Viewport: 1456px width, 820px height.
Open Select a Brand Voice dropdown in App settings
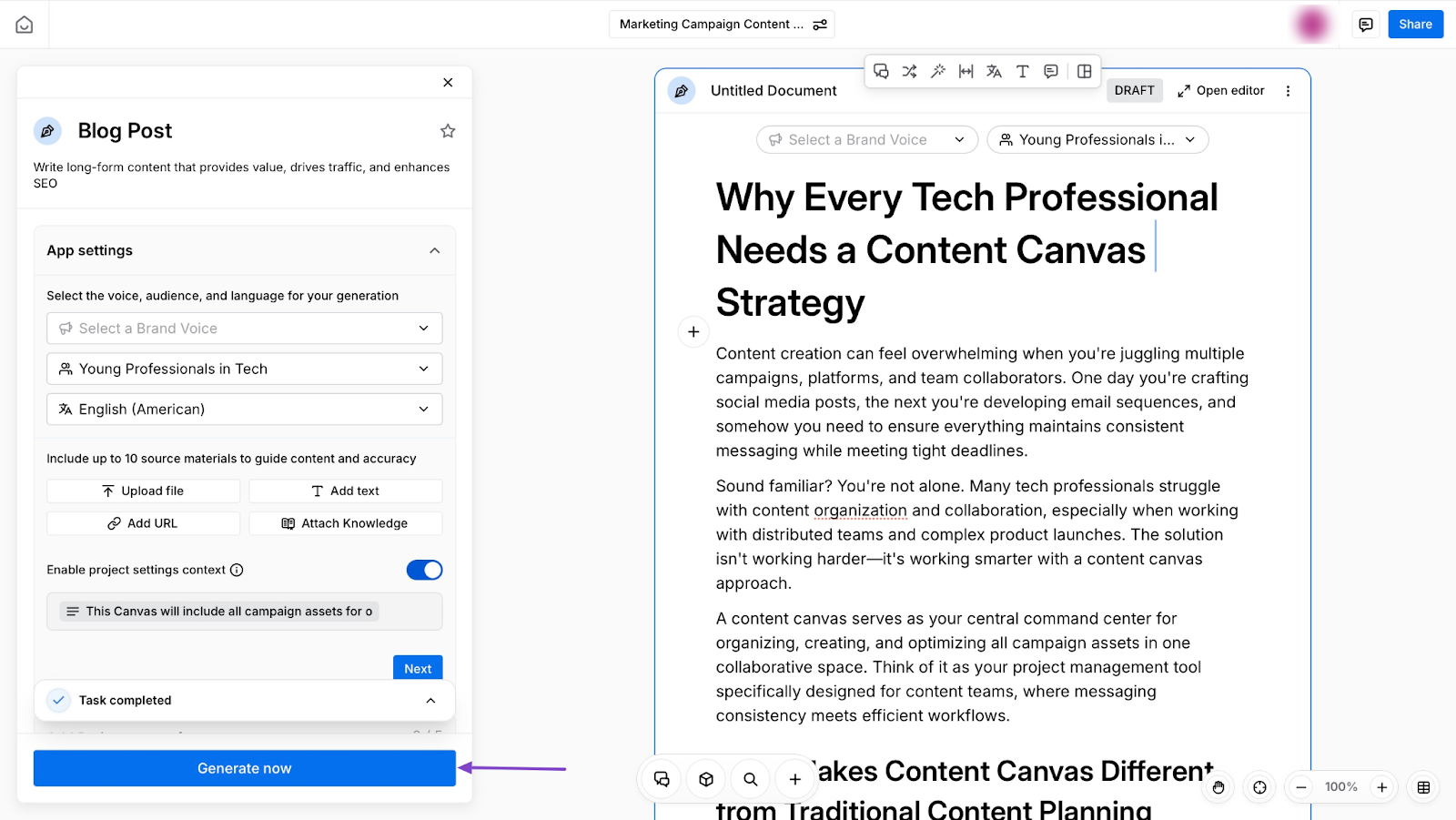(x=244, y=329)
